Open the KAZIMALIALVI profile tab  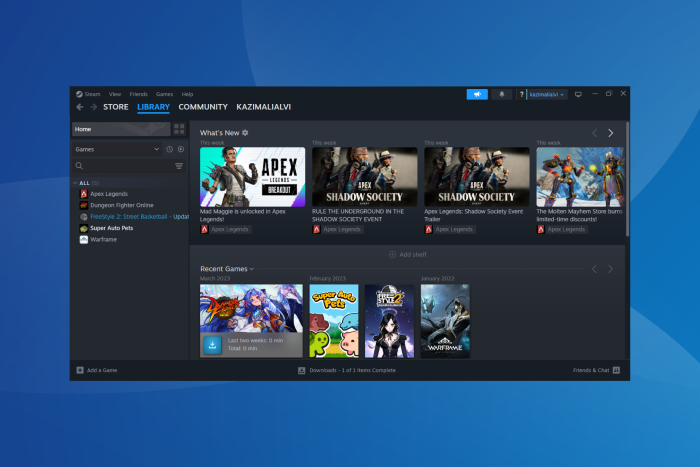pos(263,107)
